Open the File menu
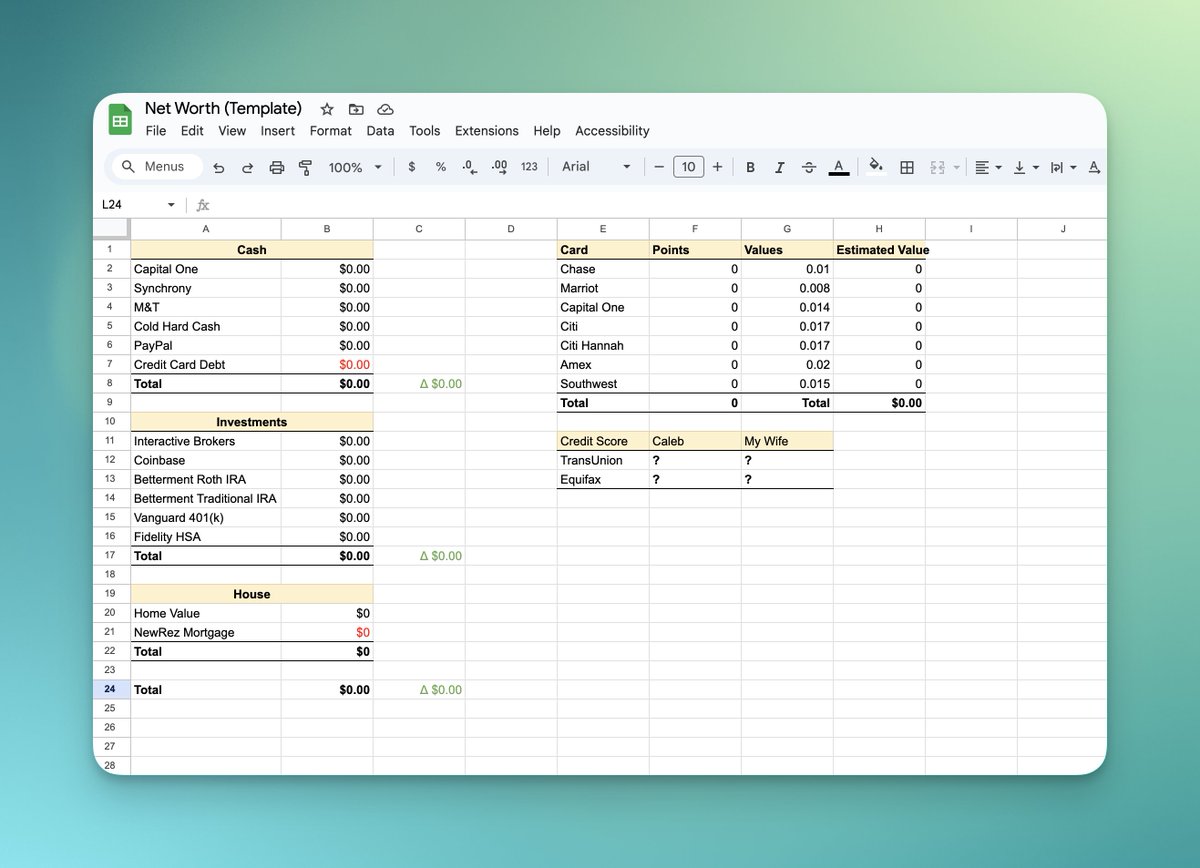Image resolution: width=1200 pixels, height=868 pixels. tap(156, 131)
